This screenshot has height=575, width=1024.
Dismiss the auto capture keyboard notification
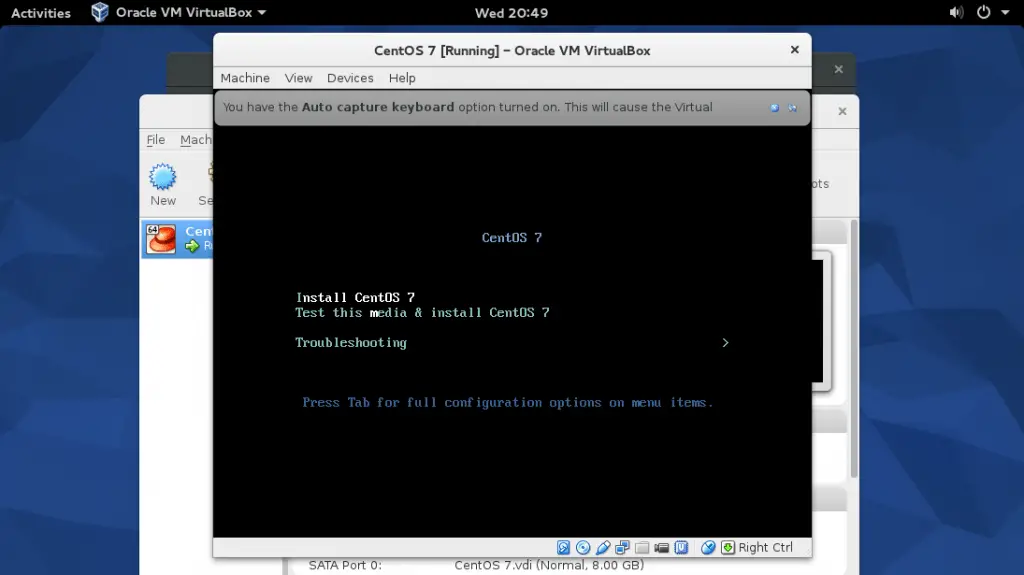pyautogui.click(x=774, y=108)
